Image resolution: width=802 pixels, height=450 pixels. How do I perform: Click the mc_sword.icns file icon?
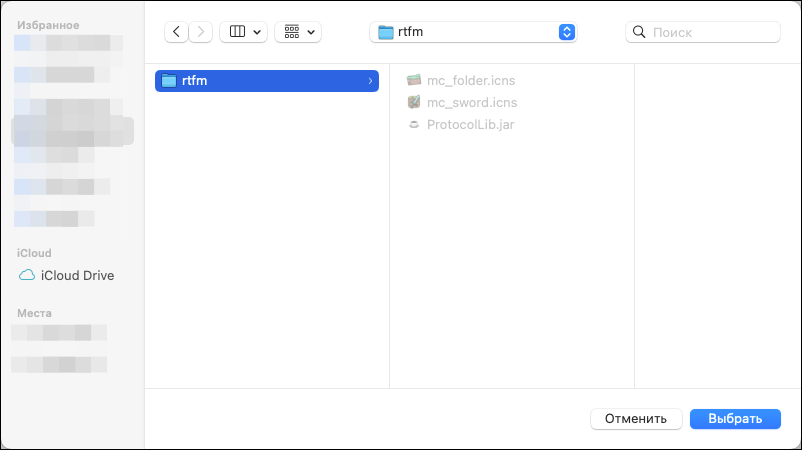click(414, 102)
